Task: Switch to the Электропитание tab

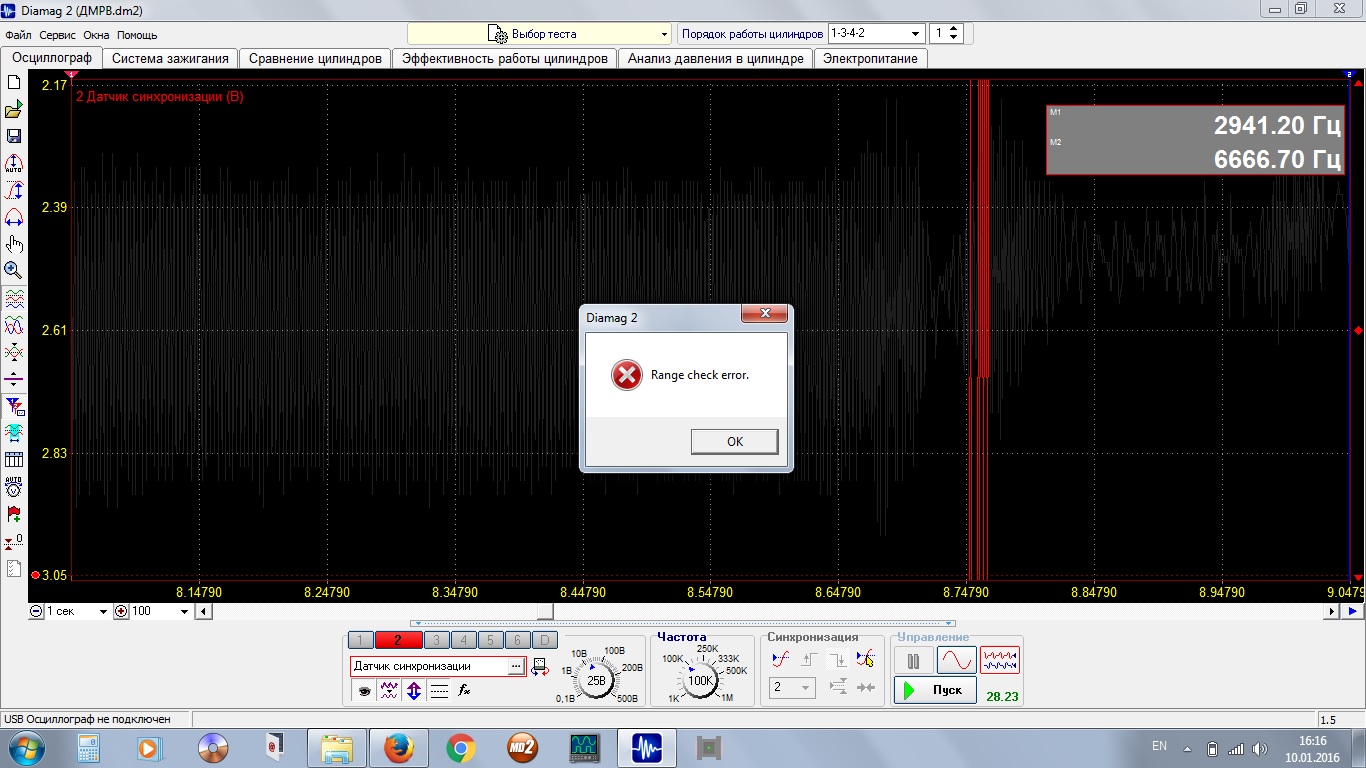Action: click(x=870, y=58)
